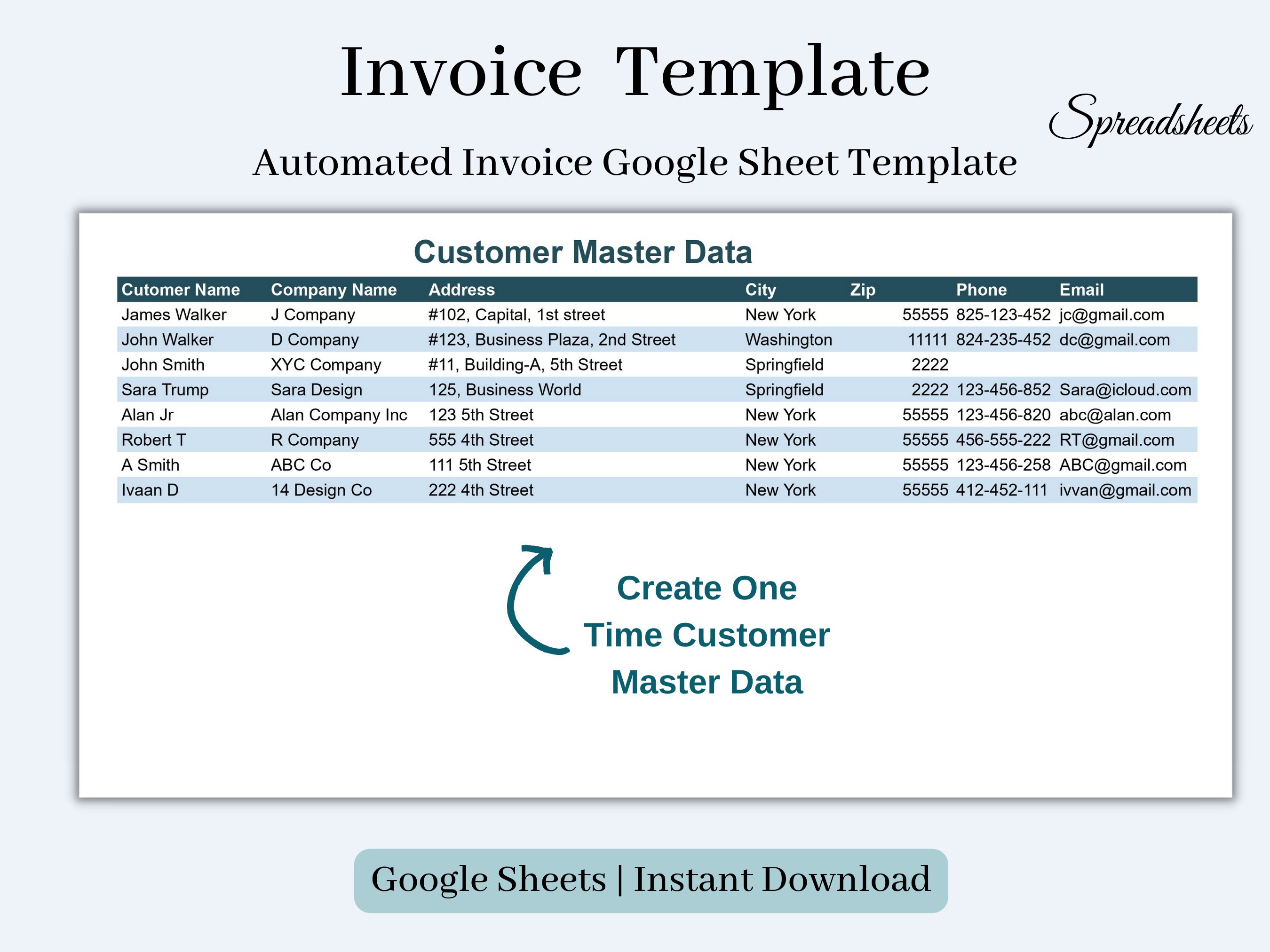Click the 'James Walker' customer cell
The image size is (1270, 952).
(174, 315)
